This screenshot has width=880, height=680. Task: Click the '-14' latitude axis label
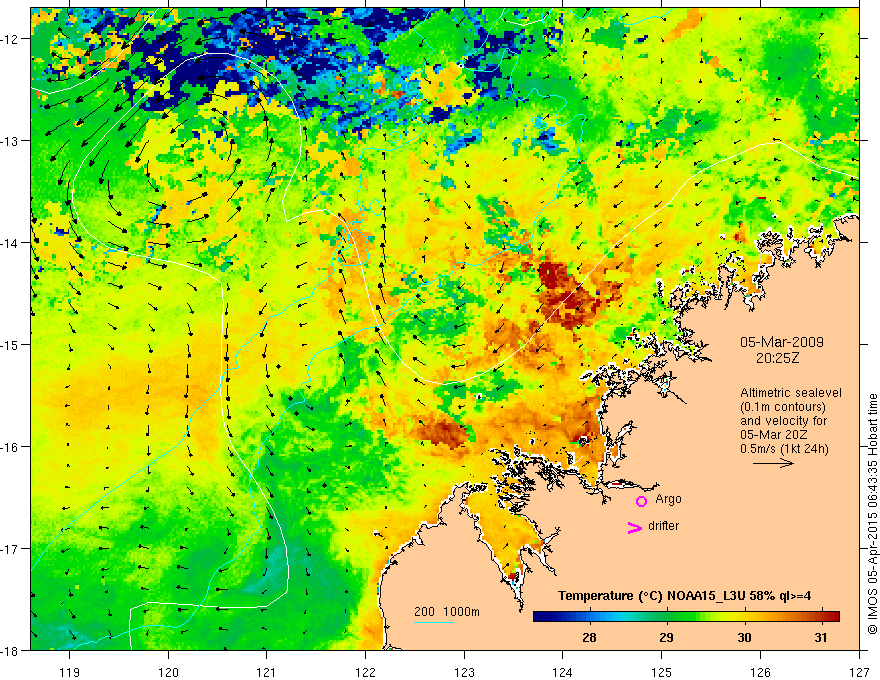click(11, 243)
